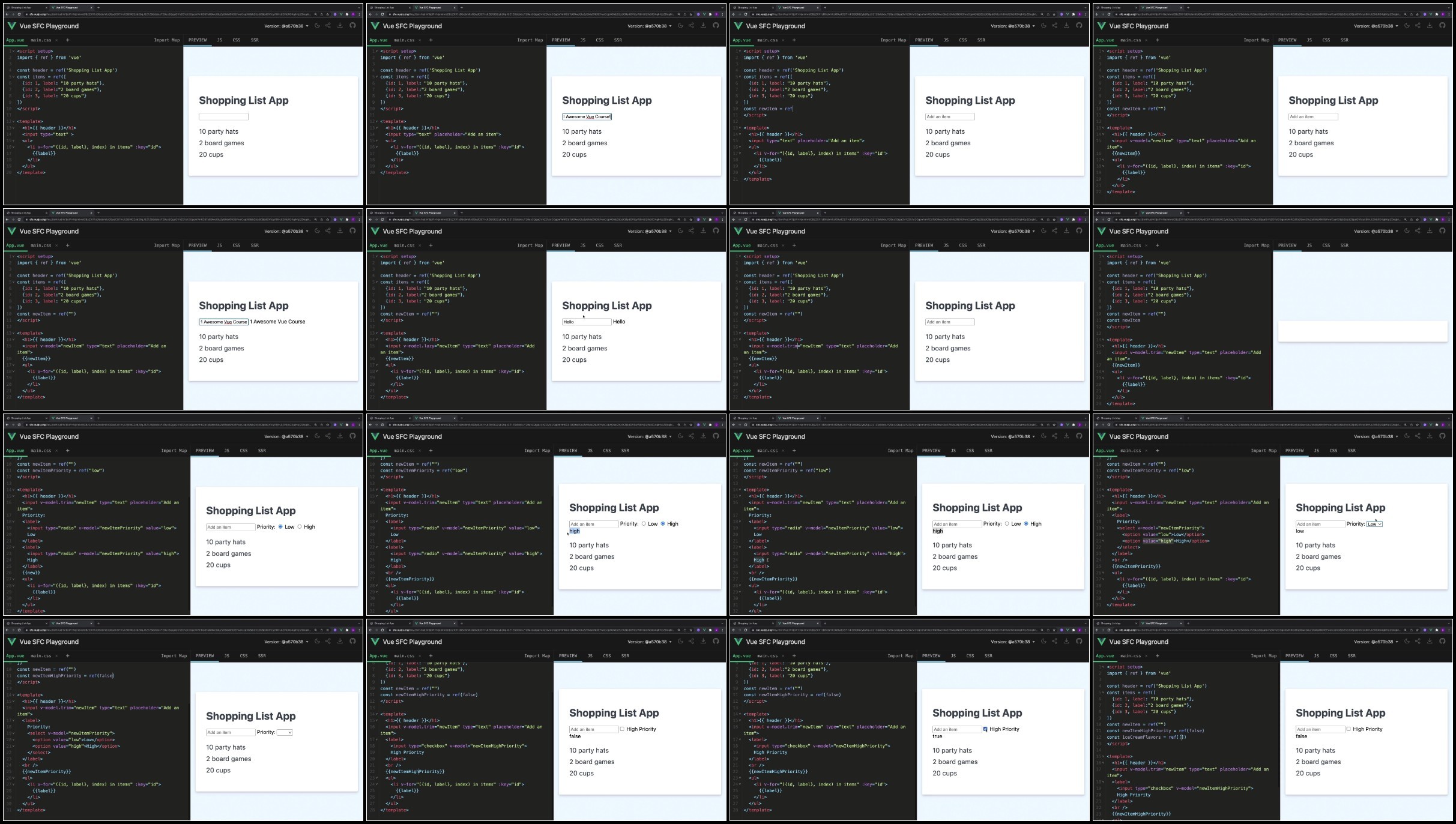Open Version dropdown in frame with checked High Priority
The width and height of the screenshot is (1456, 824).
pyautogui.click(x=1012, y=642)
